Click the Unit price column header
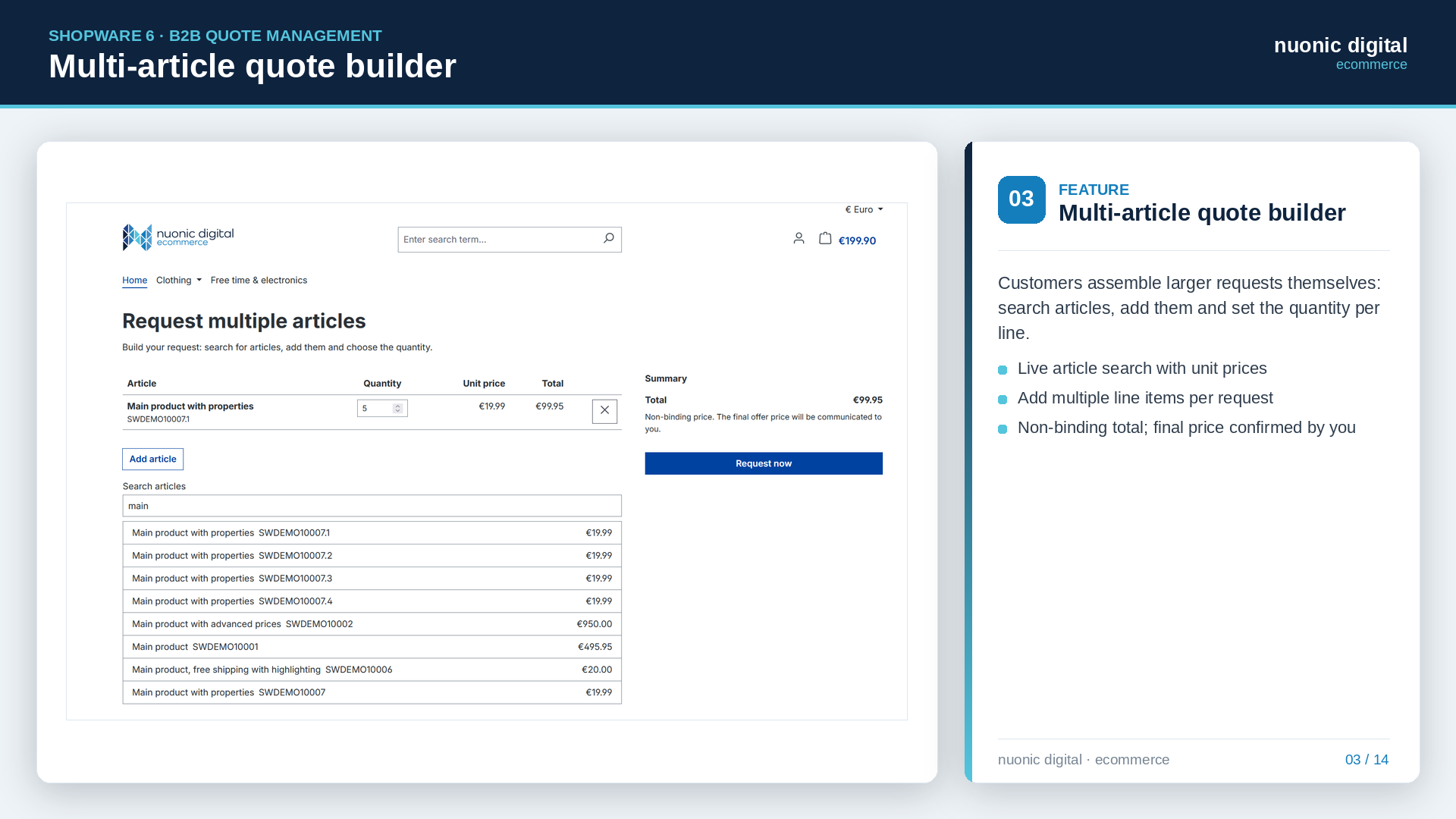This screenshot has width=1456, height=819. [484, 384]
